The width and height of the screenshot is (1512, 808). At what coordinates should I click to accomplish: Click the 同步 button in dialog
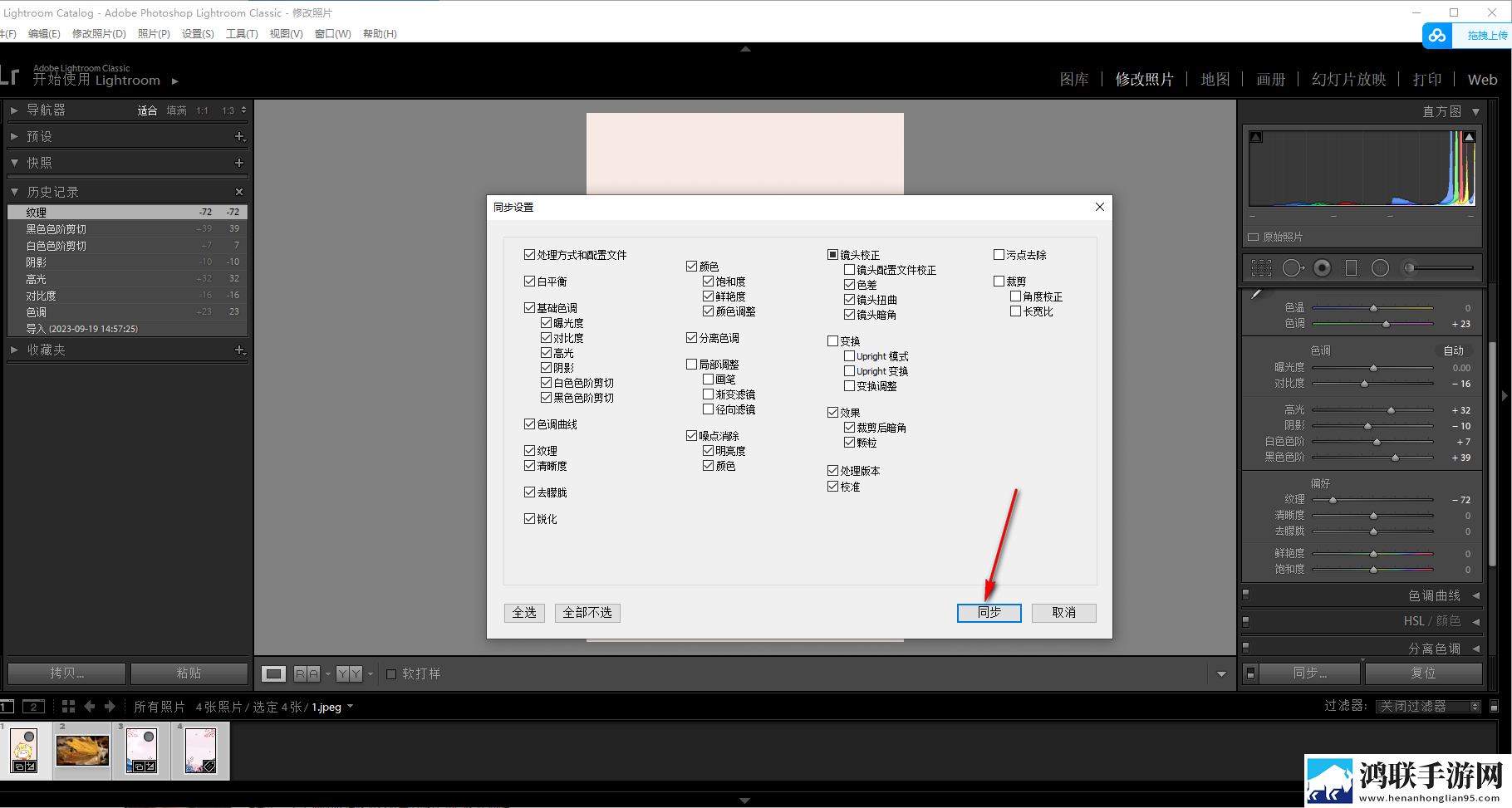pyautogui.click(x=989, y=612)
